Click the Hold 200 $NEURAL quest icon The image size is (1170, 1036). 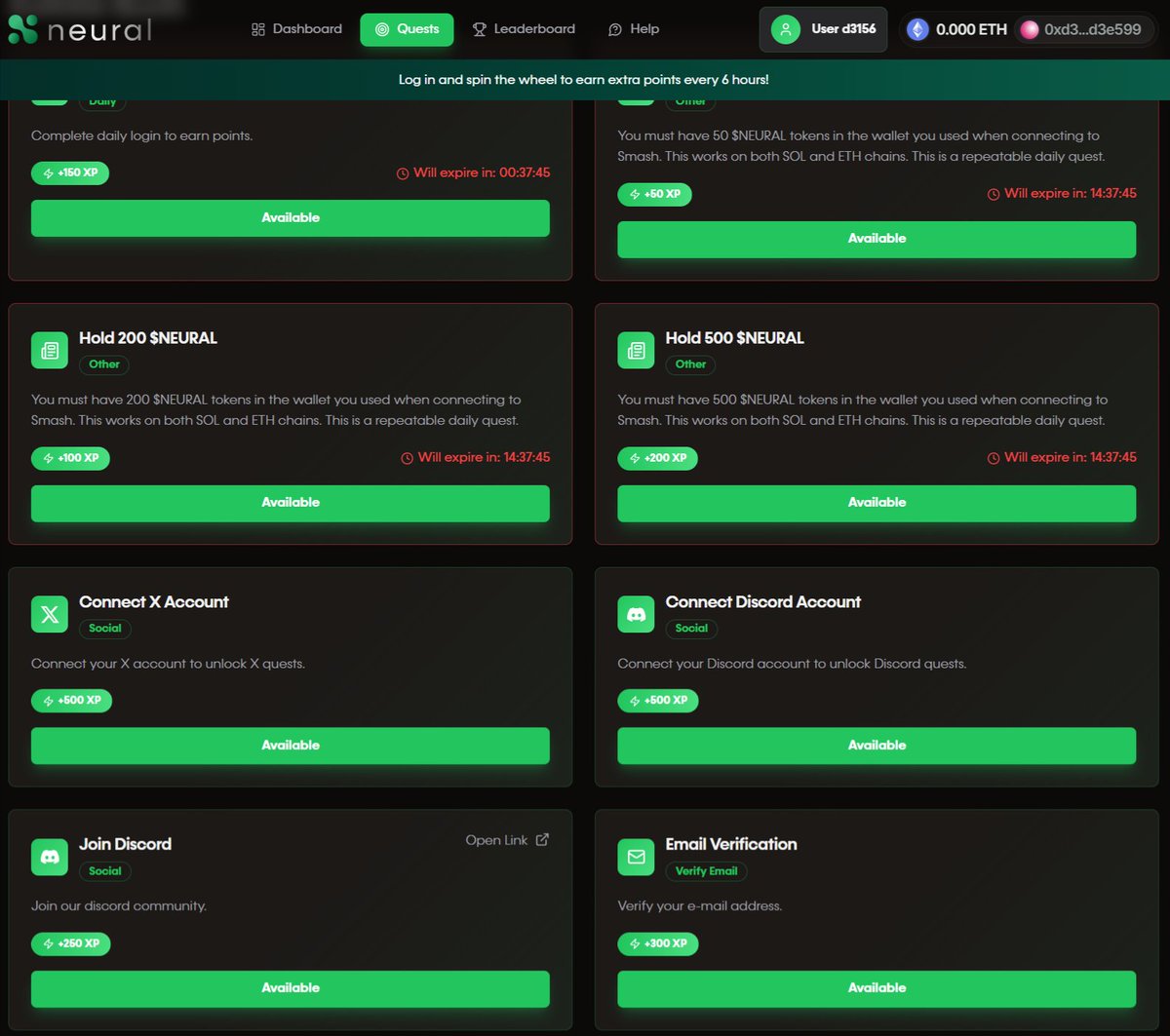pyautogui.click(x=50, y=350)
